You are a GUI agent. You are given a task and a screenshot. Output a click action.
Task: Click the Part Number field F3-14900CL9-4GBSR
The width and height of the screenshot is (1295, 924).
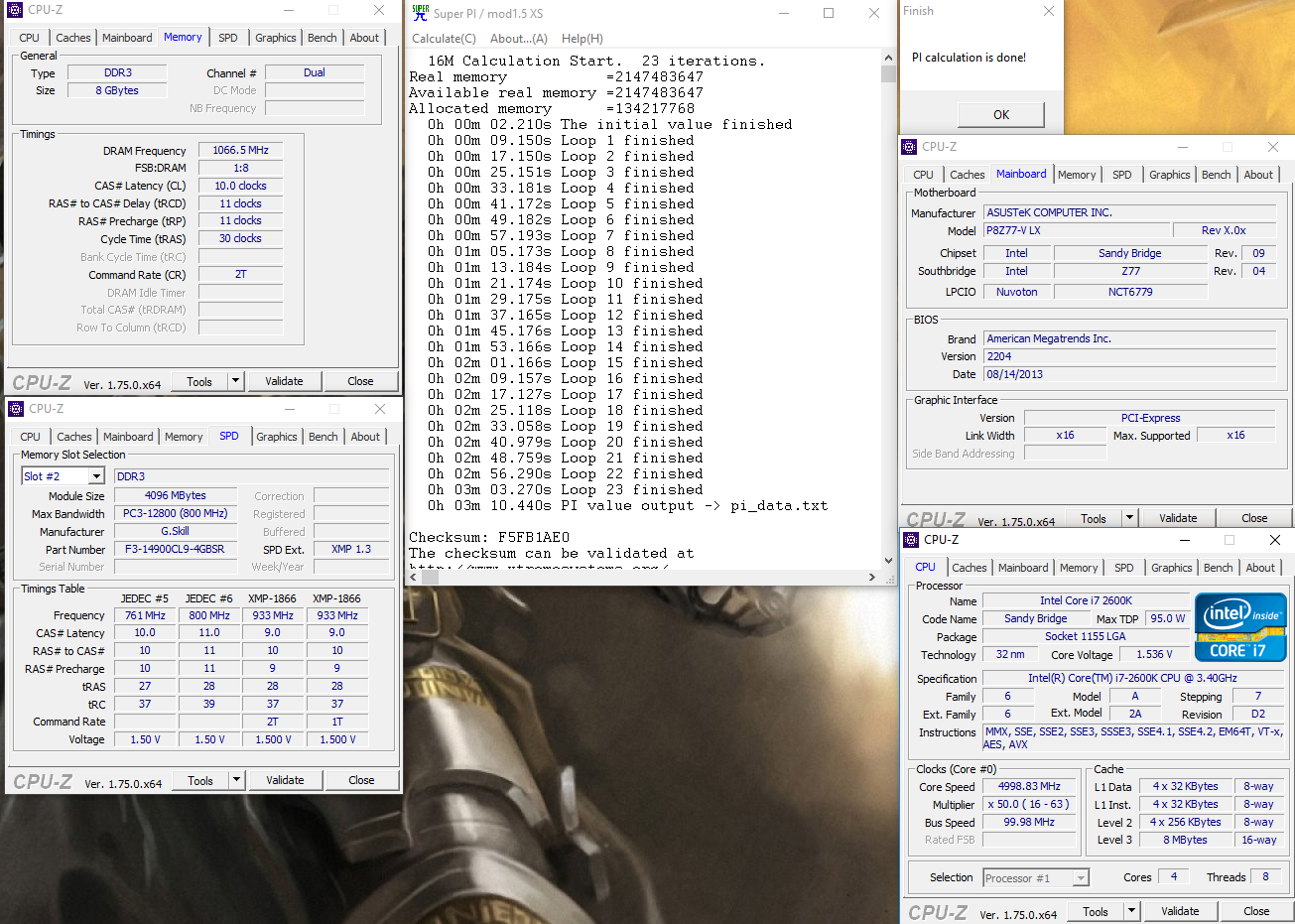(x=176, y=549)
